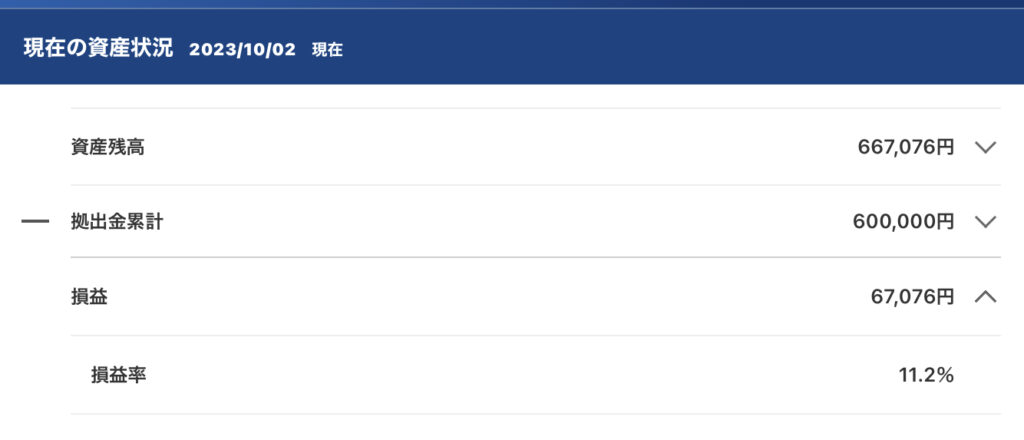Image resolution: width=1024 pixels, height=440 pixels.
Task: Click the thick divider line above 損益
Action: (536, 257)
